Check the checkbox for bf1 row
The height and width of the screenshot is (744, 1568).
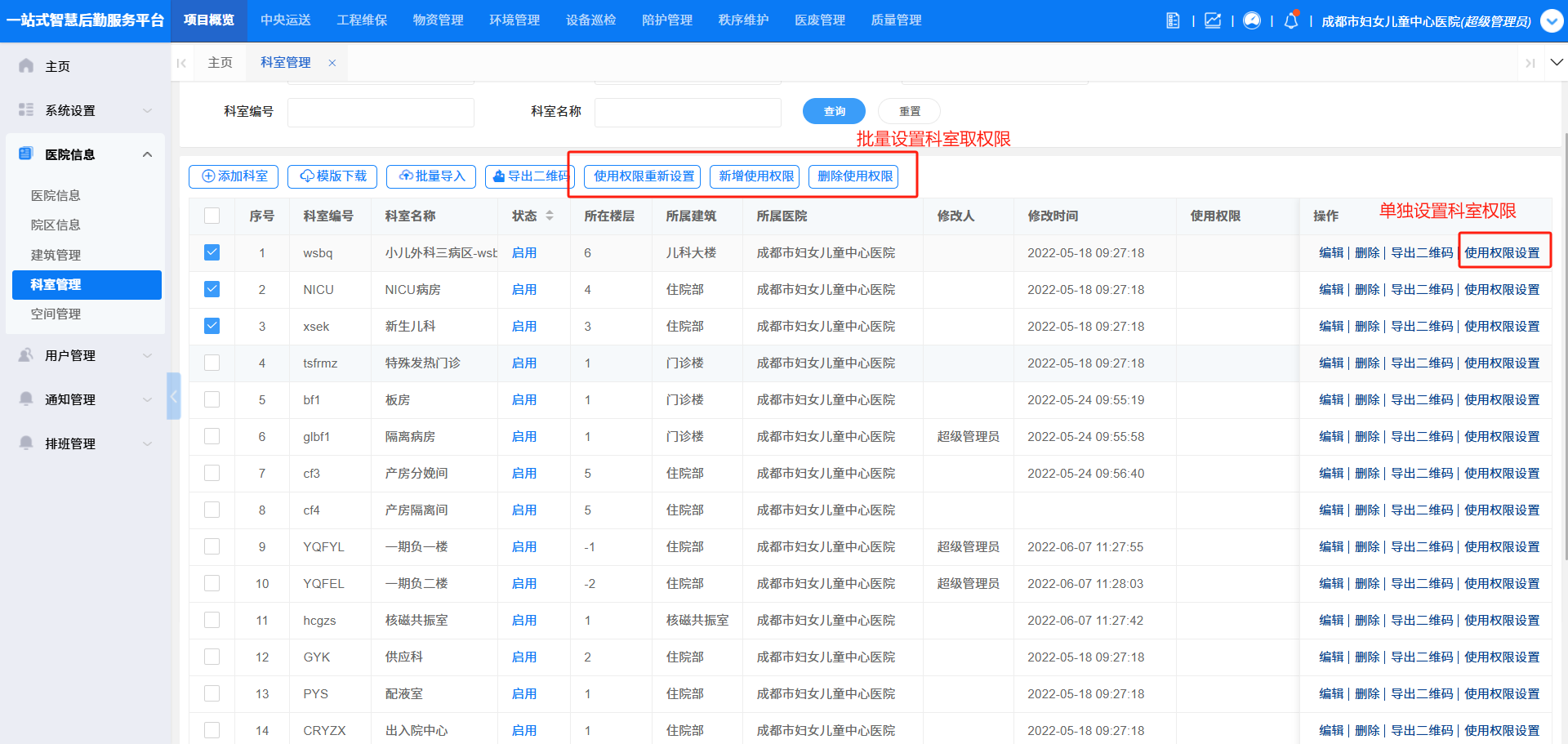point(212,399)
